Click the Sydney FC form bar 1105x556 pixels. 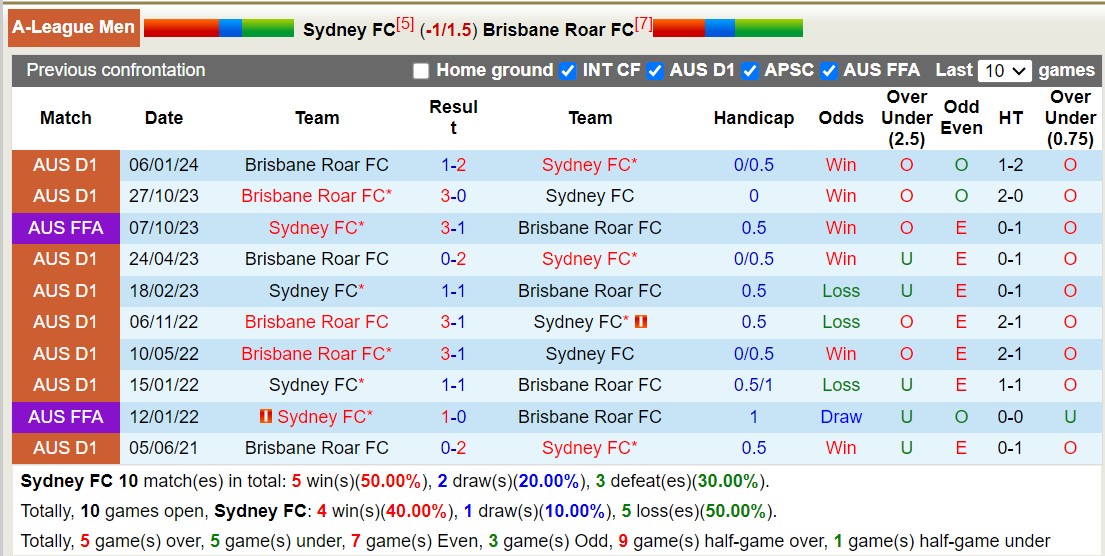point(218,28)
